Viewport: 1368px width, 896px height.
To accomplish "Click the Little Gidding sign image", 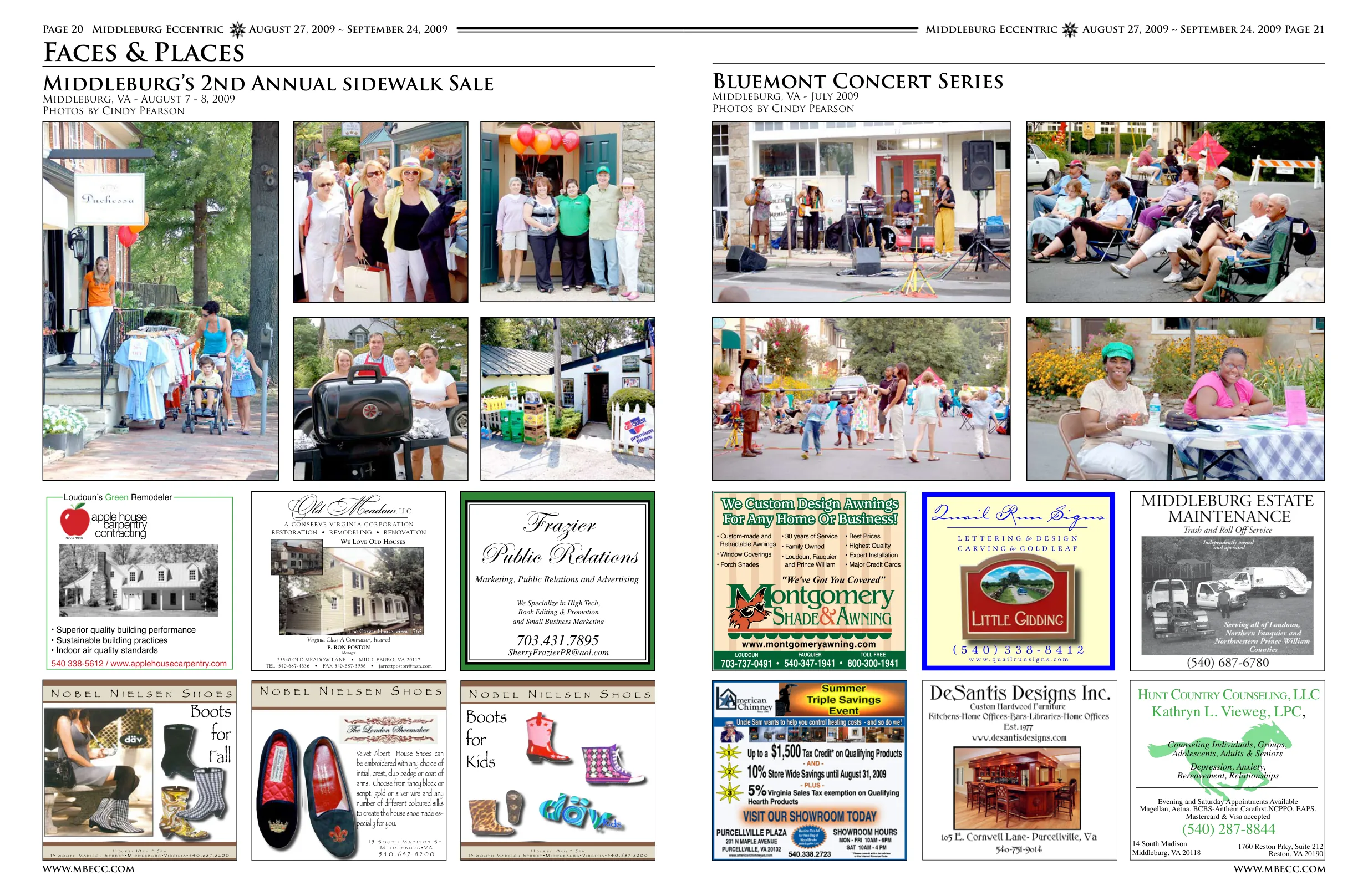I will tap(1018, 597).
